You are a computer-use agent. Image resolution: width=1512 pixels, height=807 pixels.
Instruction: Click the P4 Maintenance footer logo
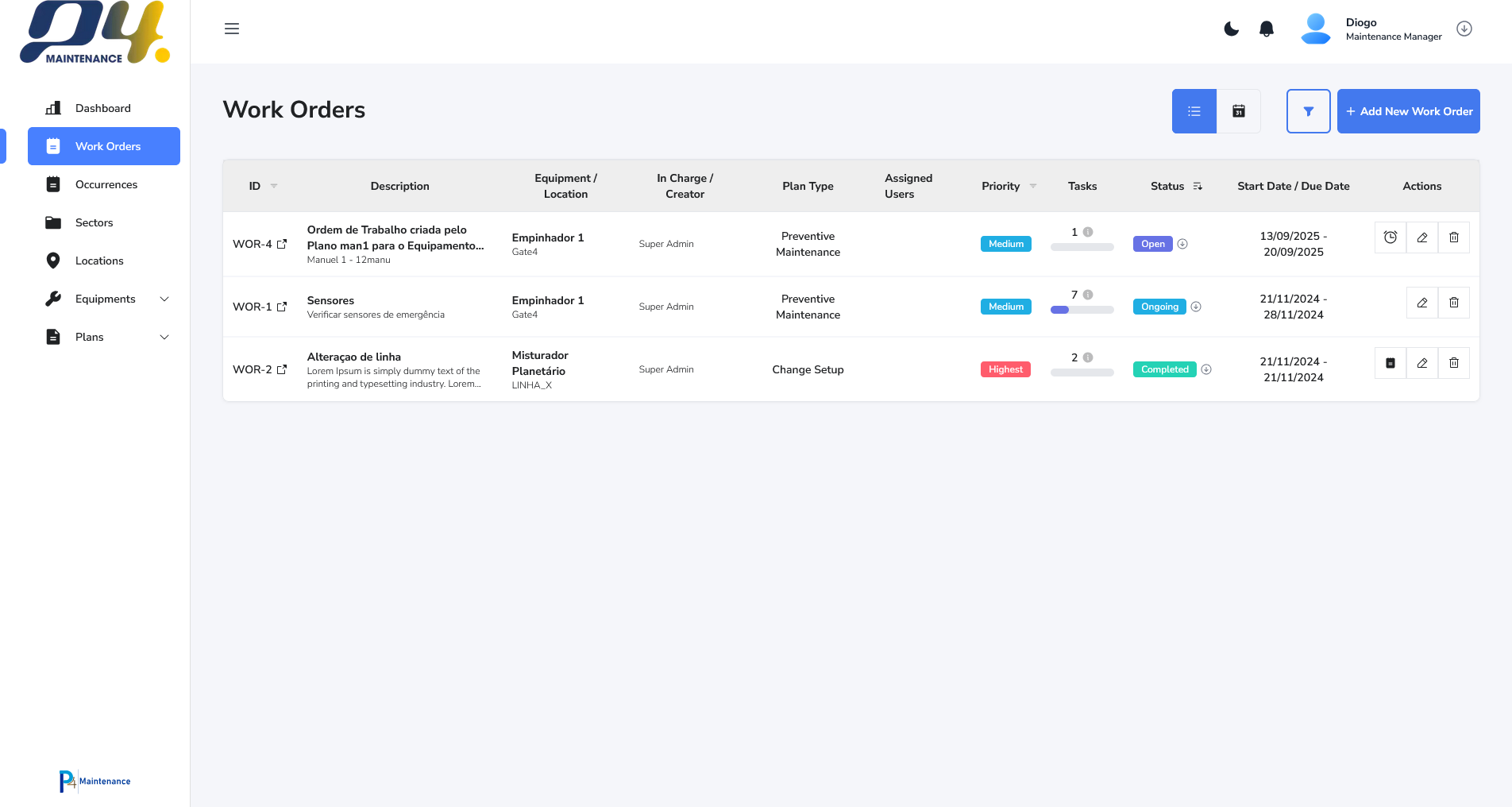point(94,781)
